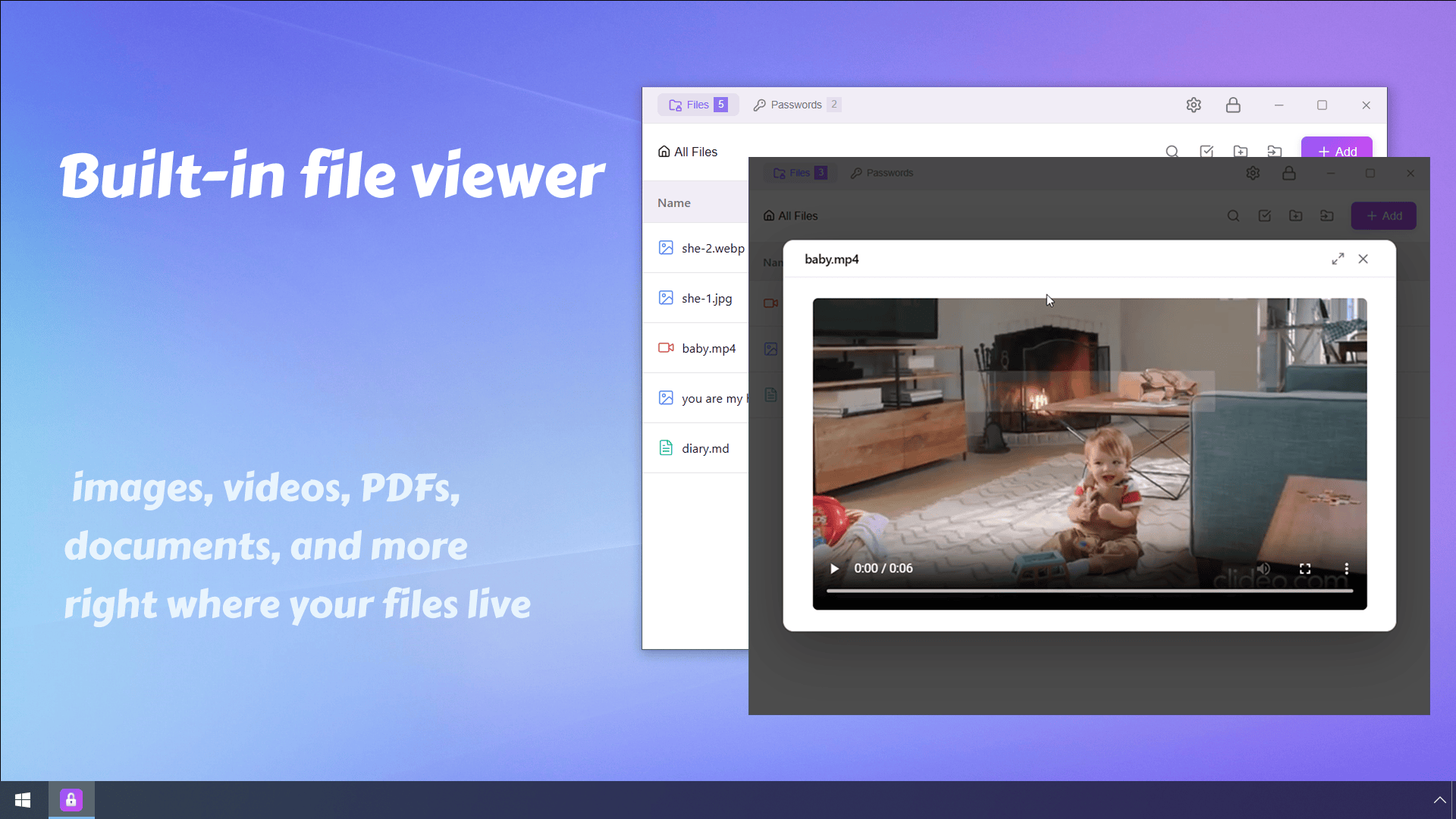The width and height of the screenshot is (1456, 819).
Task: Click video icon beside baby.mp4 in list
Action: [x=666, y=347]
